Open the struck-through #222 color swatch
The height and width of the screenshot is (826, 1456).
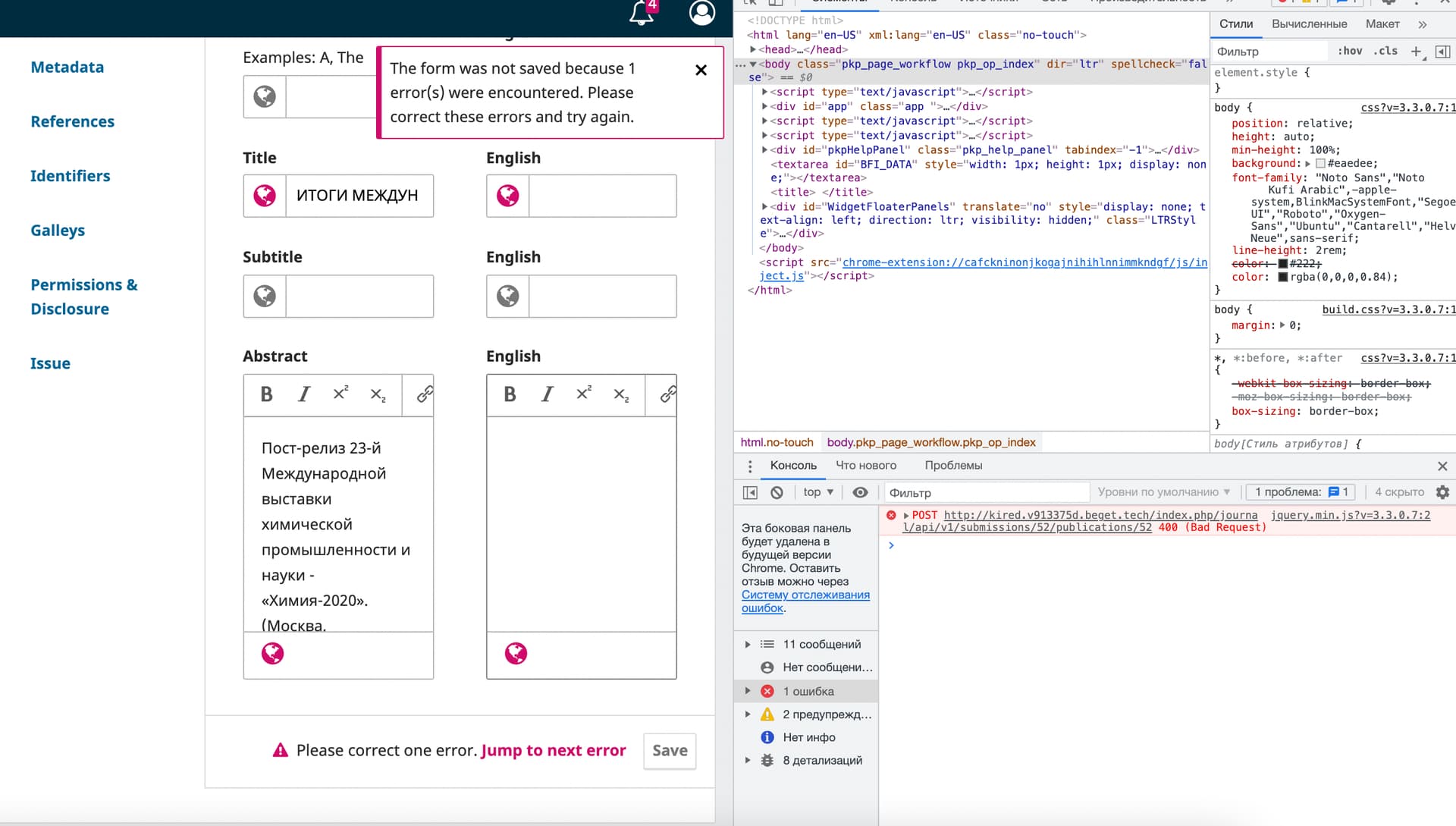[x=1283, y=264]
